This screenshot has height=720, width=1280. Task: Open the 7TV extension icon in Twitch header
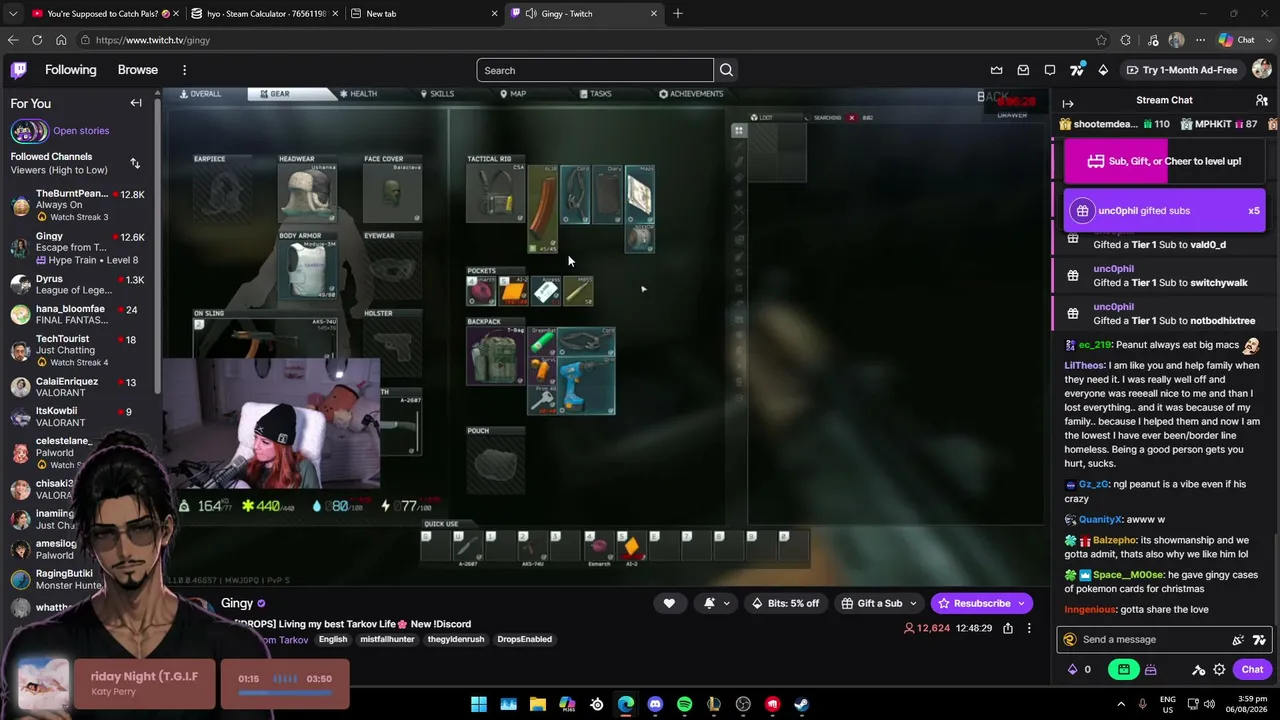click(1077, 70)
